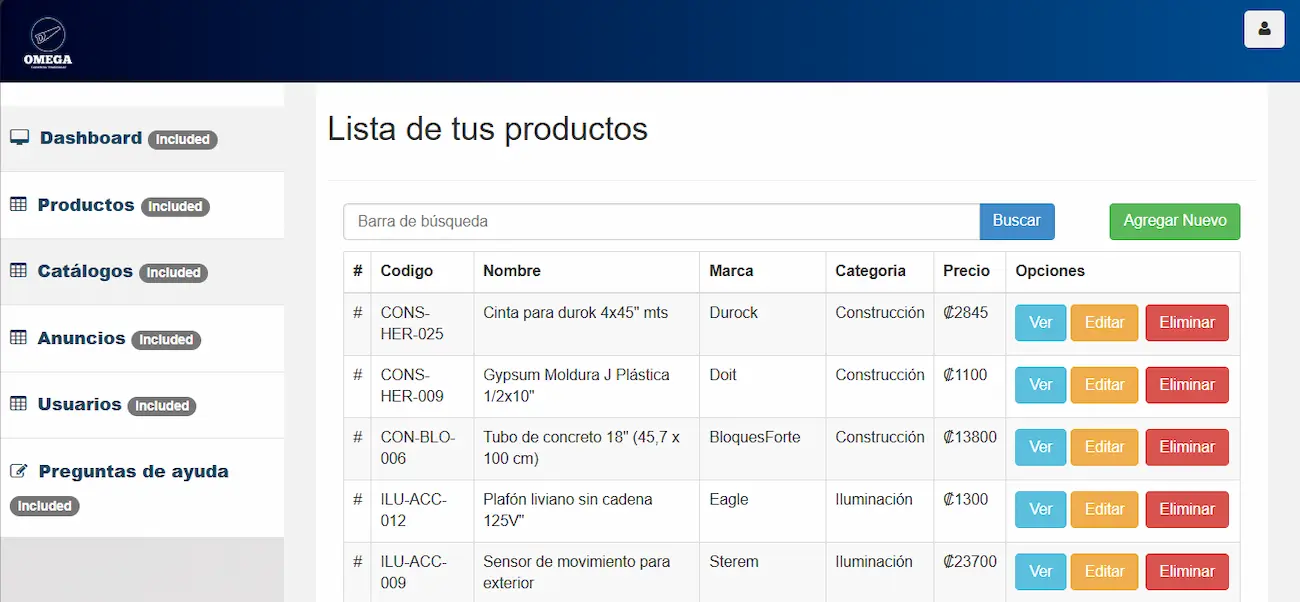Click the Omega logo in header
This screenshot has height=602, width=1300.
click(47, 42)
